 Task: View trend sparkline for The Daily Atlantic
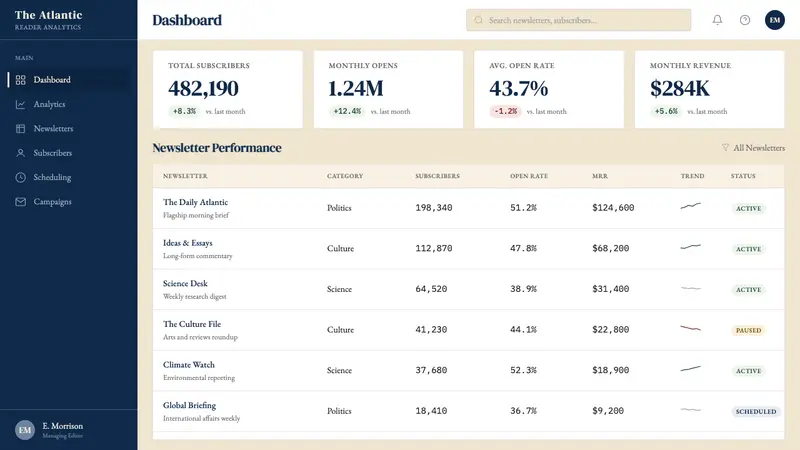(x=690, y=206)
